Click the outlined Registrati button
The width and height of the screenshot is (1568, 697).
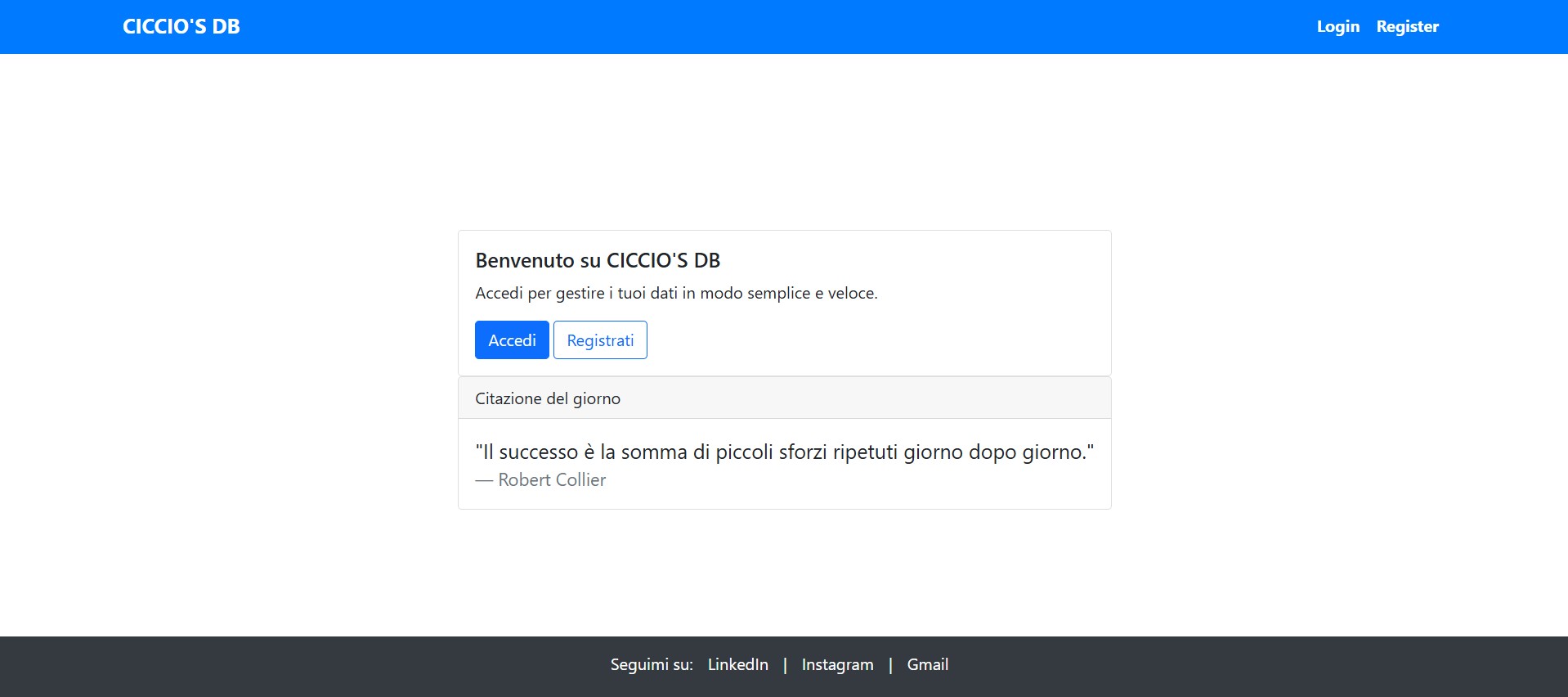coord(600,340)
